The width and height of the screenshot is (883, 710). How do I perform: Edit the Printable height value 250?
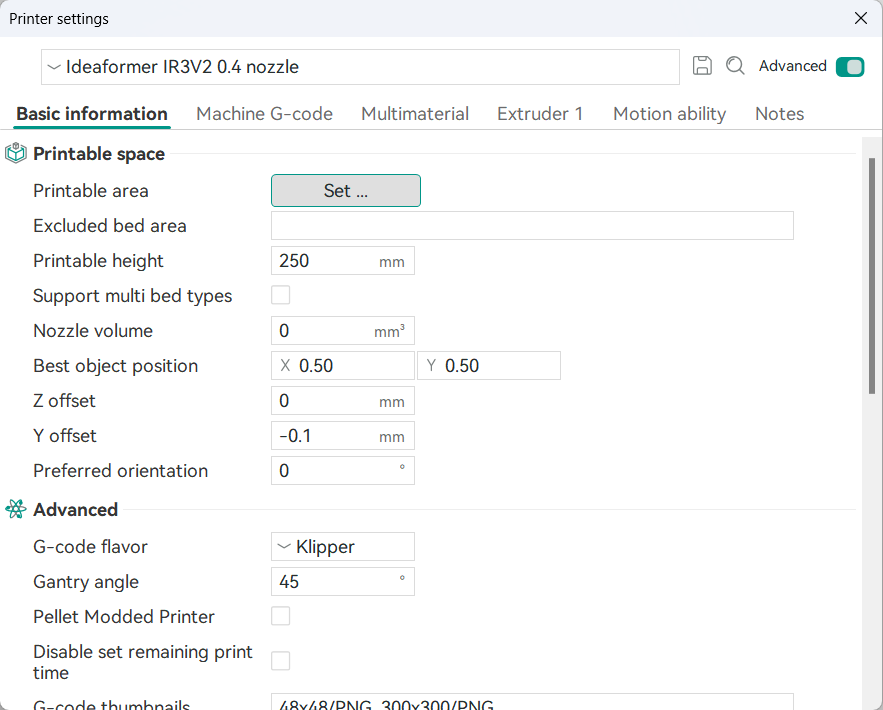(x=343, y=261)
